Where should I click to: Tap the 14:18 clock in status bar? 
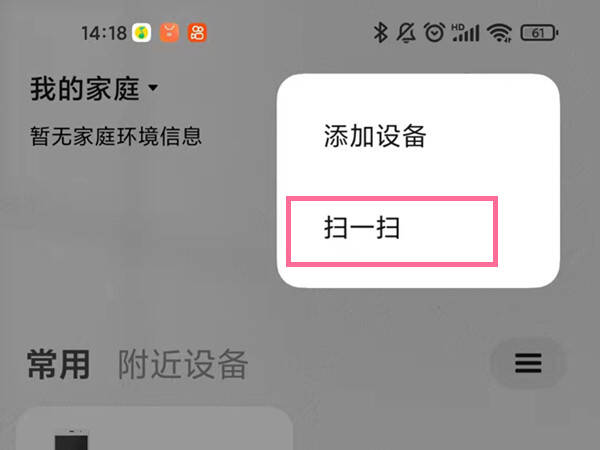104,33
